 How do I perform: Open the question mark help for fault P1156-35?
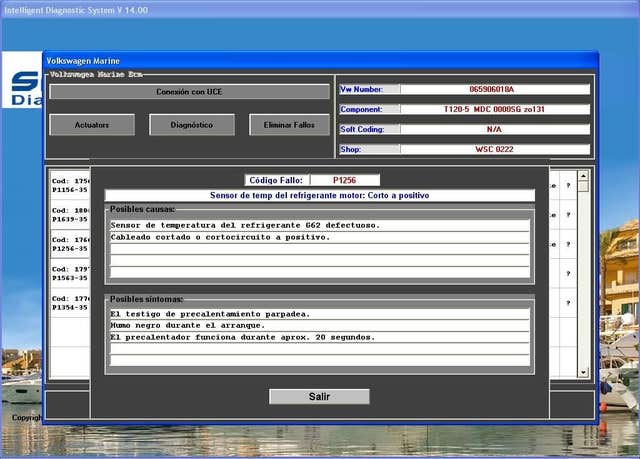[568, 186]
